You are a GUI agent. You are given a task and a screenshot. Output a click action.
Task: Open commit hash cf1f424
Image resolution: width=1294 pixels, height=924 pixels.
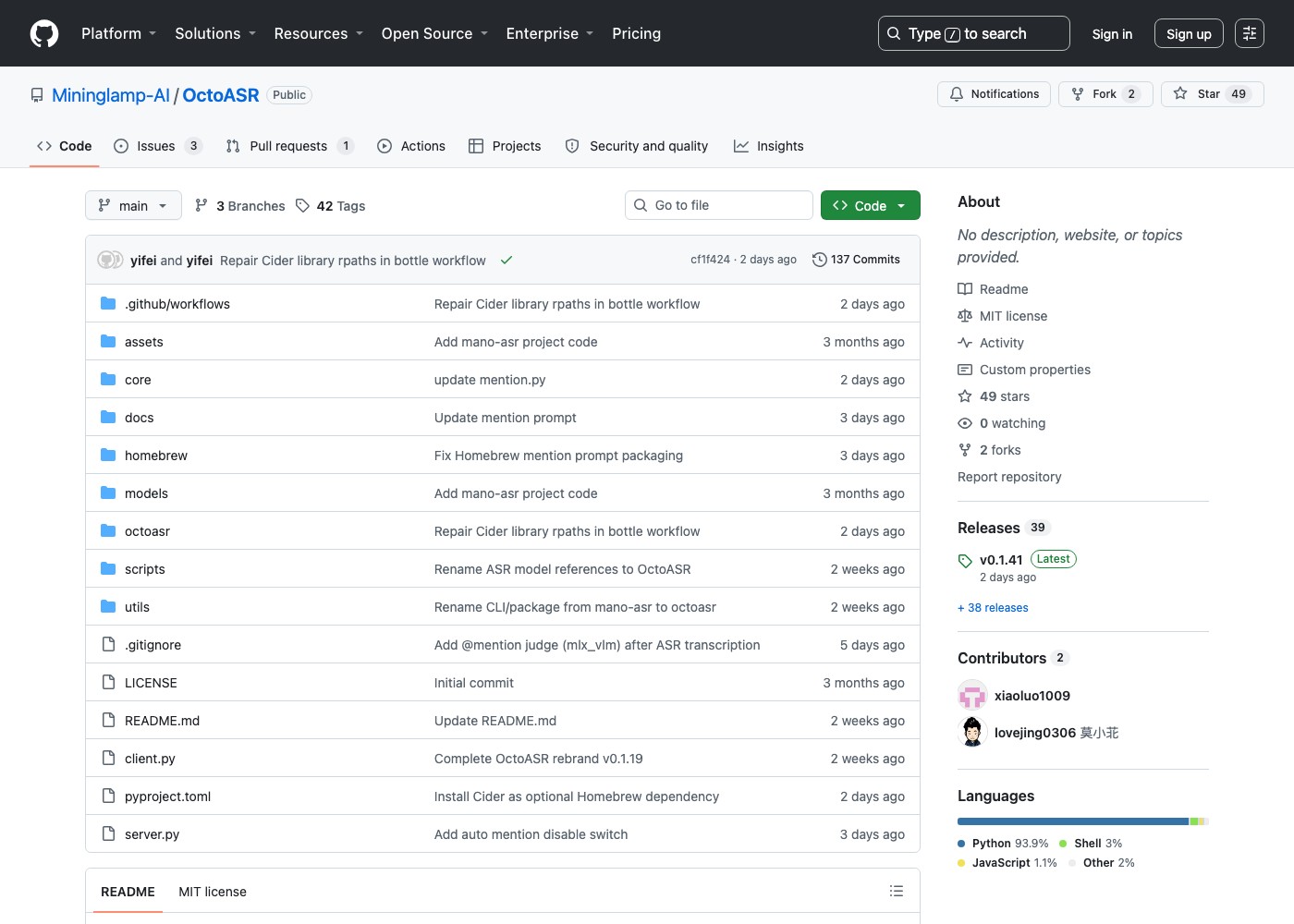[x=710, y=260]
